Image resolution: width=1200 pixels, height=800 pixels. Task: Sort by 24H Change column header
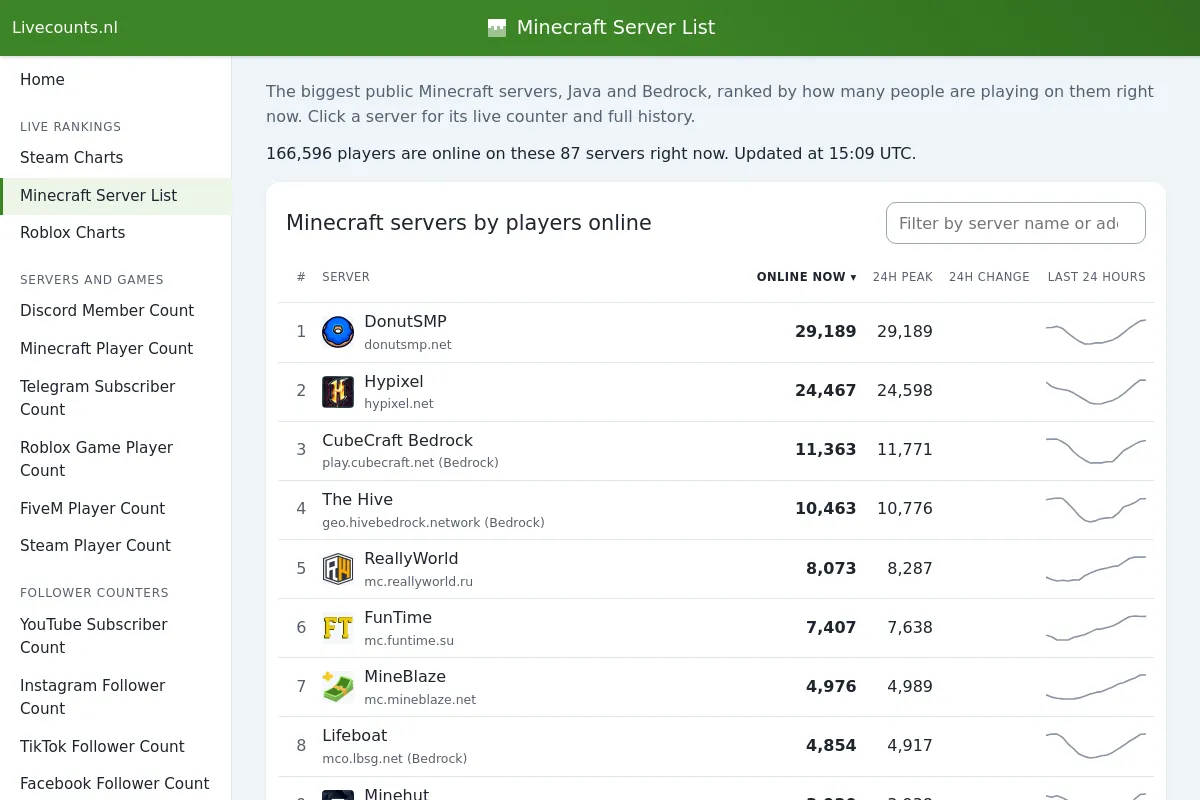(989, 277)
